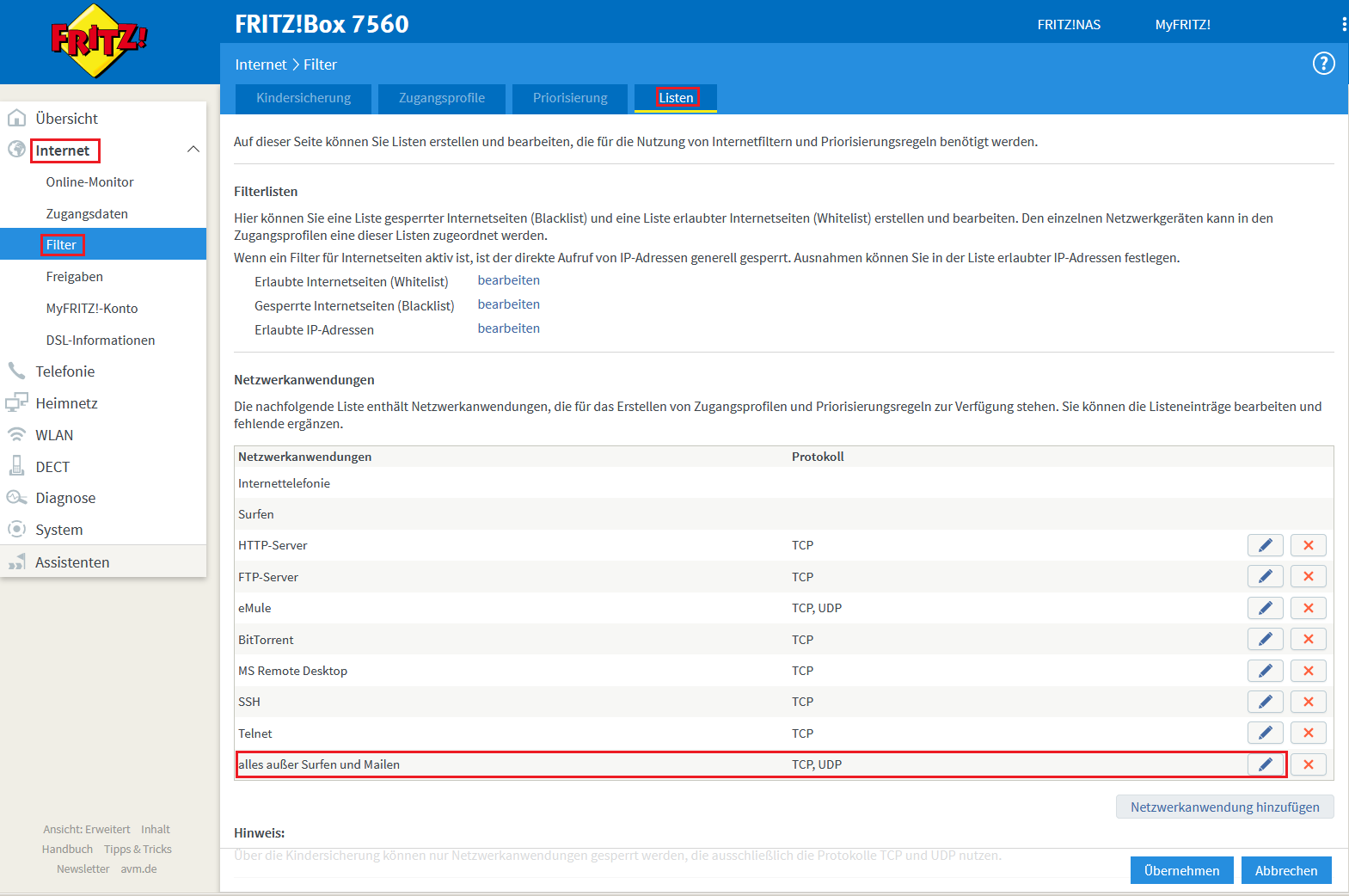Screen dimensions: 1349x896
Task: Select the Internettelefonie table row
Action: click(784, 483)
